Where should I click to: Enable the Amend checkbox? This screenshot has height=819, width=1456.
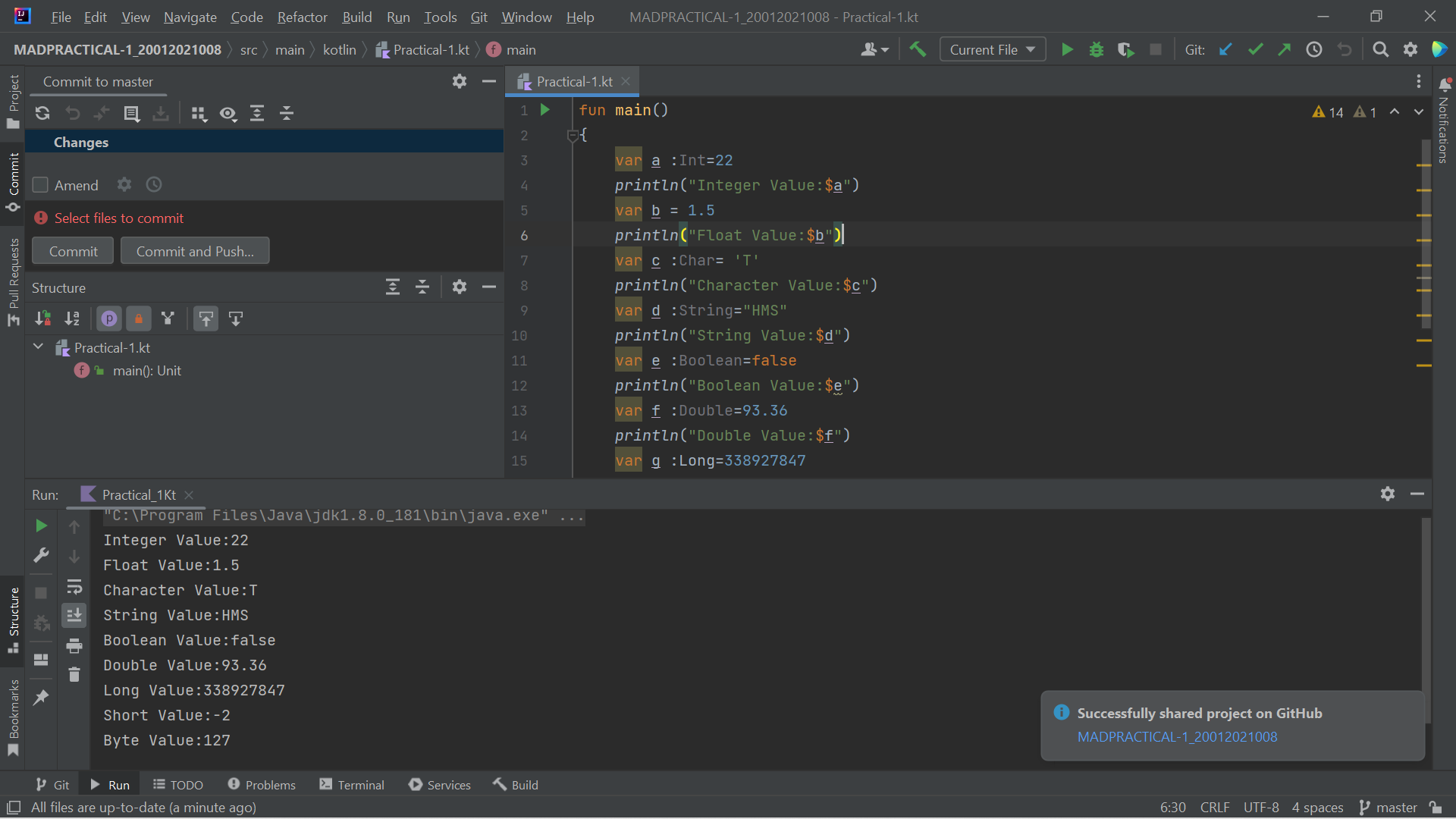coord(41,185)
